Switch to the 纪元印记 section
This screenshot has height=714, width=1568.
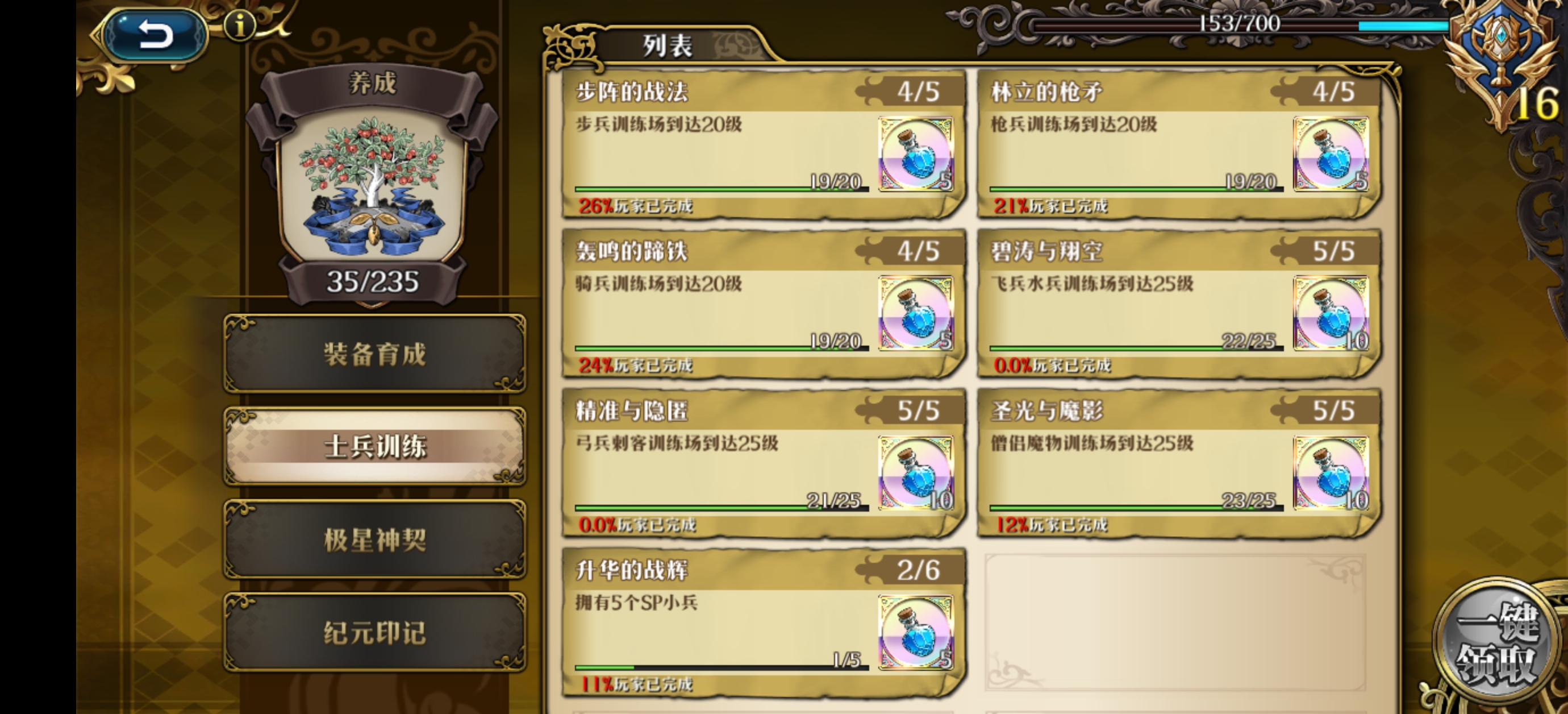(x=374, y=632)
